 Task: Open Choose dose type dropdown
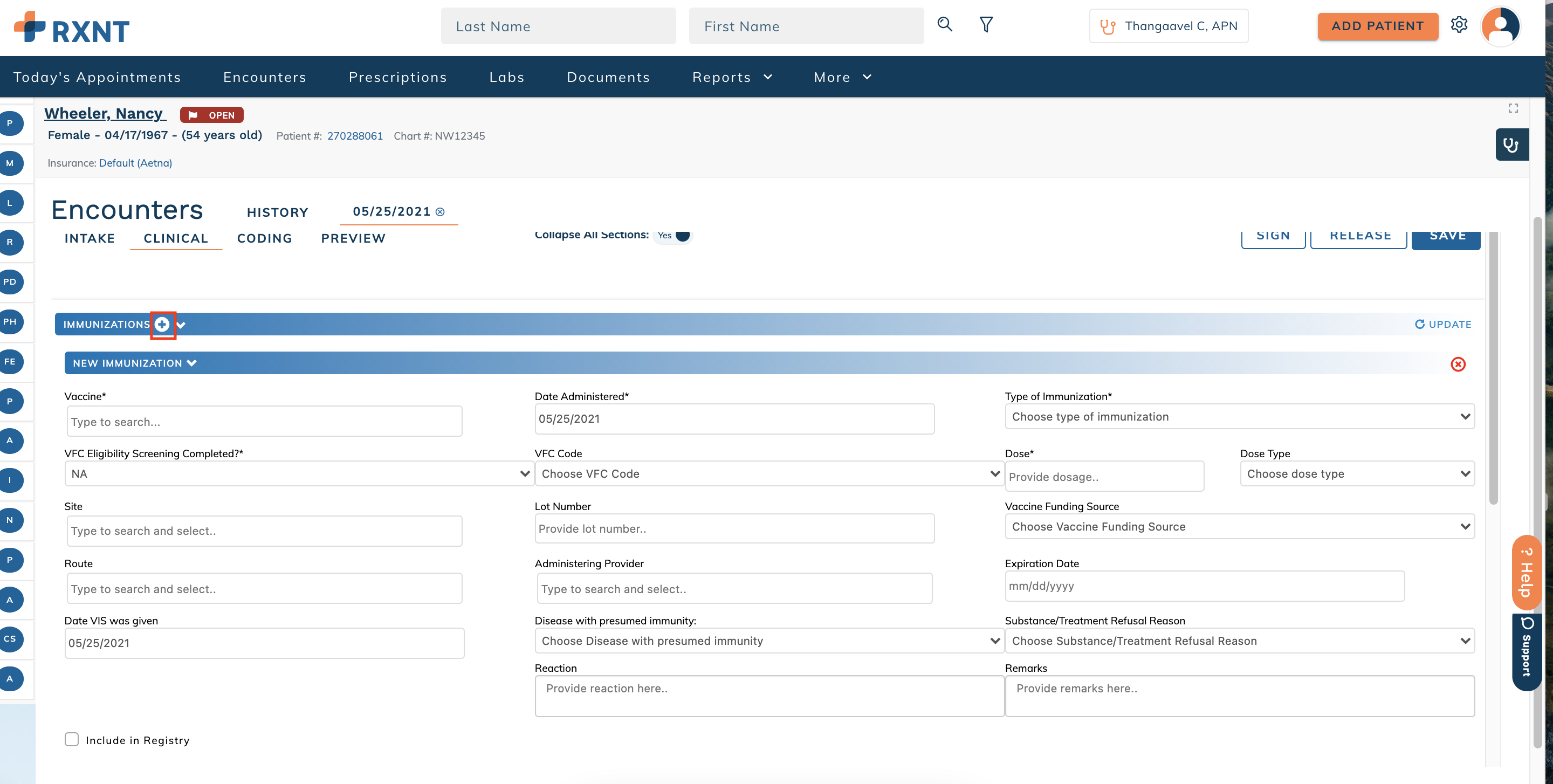pos(1357,473)
